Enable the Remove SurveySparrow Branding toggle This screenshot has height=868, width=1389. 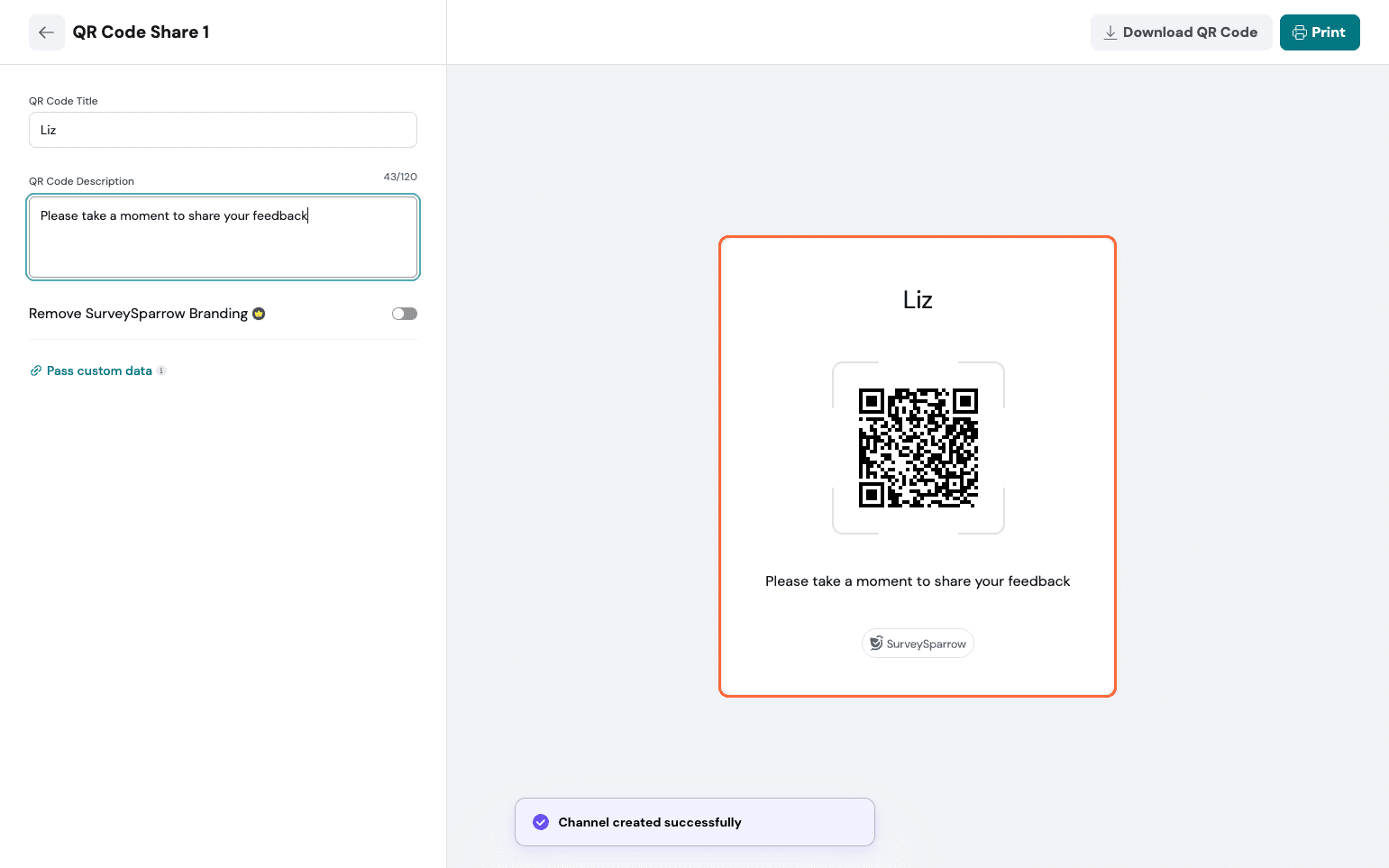point(405,314)
